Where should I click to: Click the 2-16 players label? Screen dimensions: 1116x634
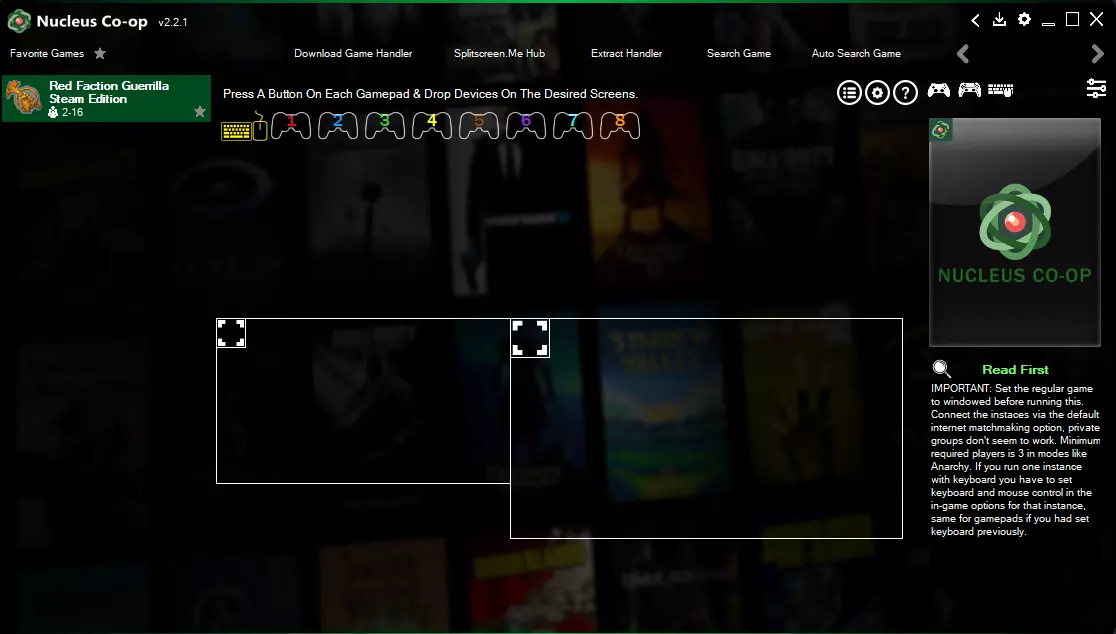tap(73, 112)
